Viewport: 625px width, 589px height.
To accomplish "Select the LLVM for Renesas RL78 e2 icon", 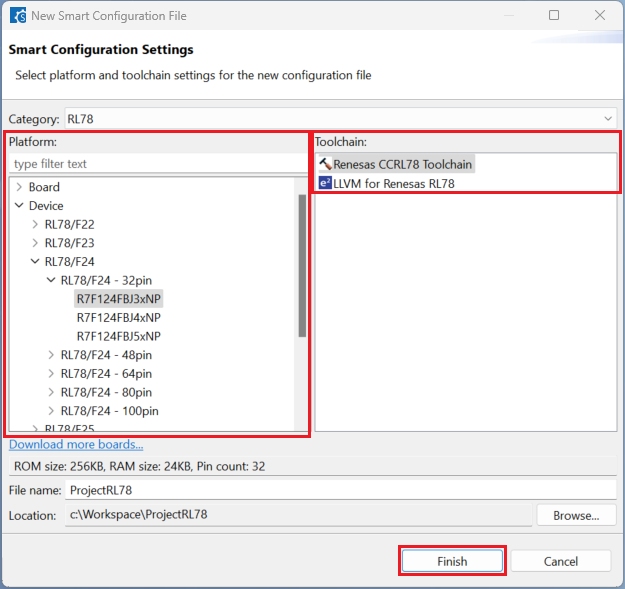I will (x=325, y=183).
